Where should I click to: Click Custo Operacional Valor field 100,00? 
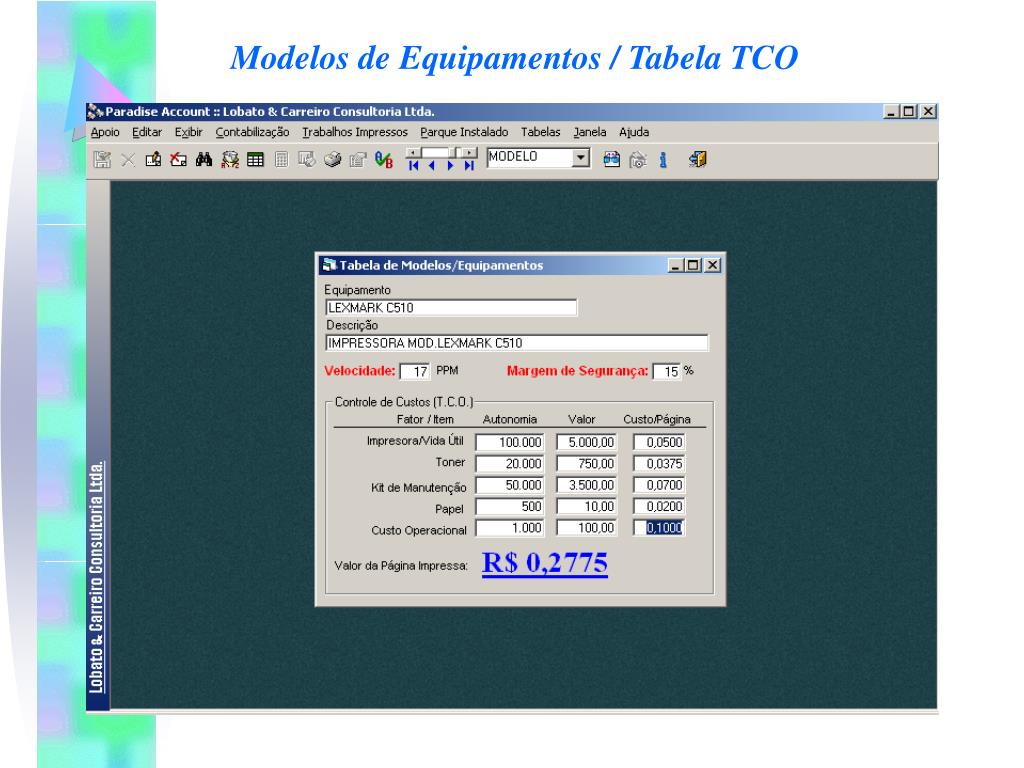click(x=586, y=528)
